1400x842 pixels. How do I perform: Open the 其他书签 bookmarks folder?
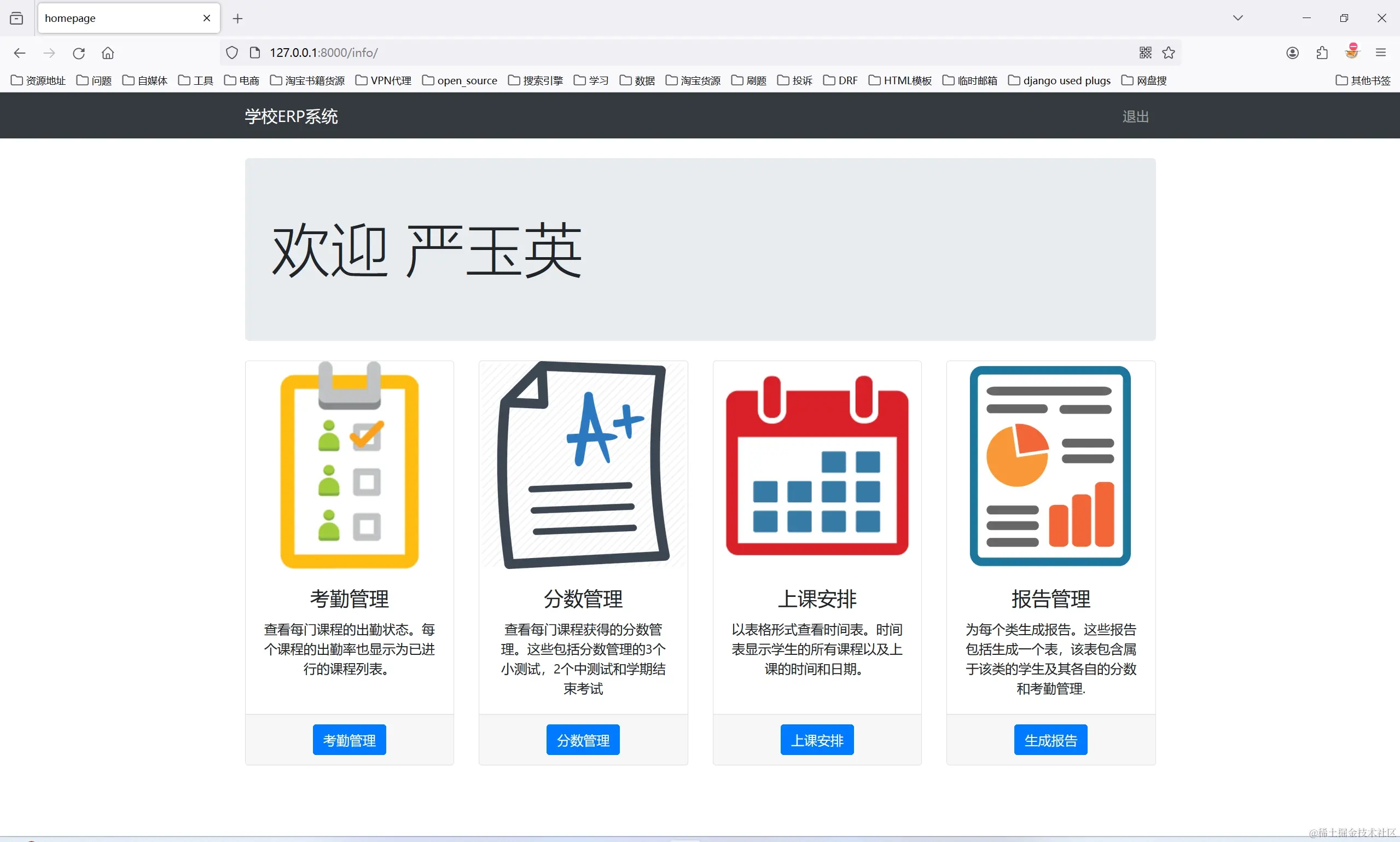(1363, 80)
